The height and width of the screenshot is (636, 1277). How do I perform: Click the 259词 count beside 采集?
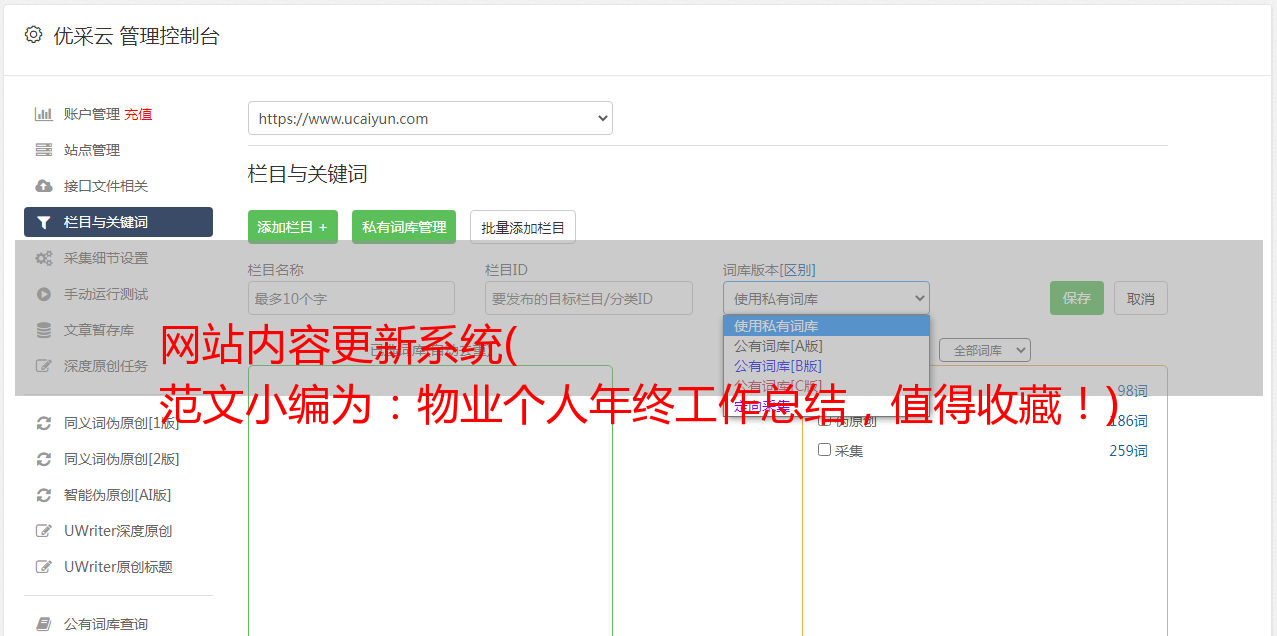(x=1128, y=451)
